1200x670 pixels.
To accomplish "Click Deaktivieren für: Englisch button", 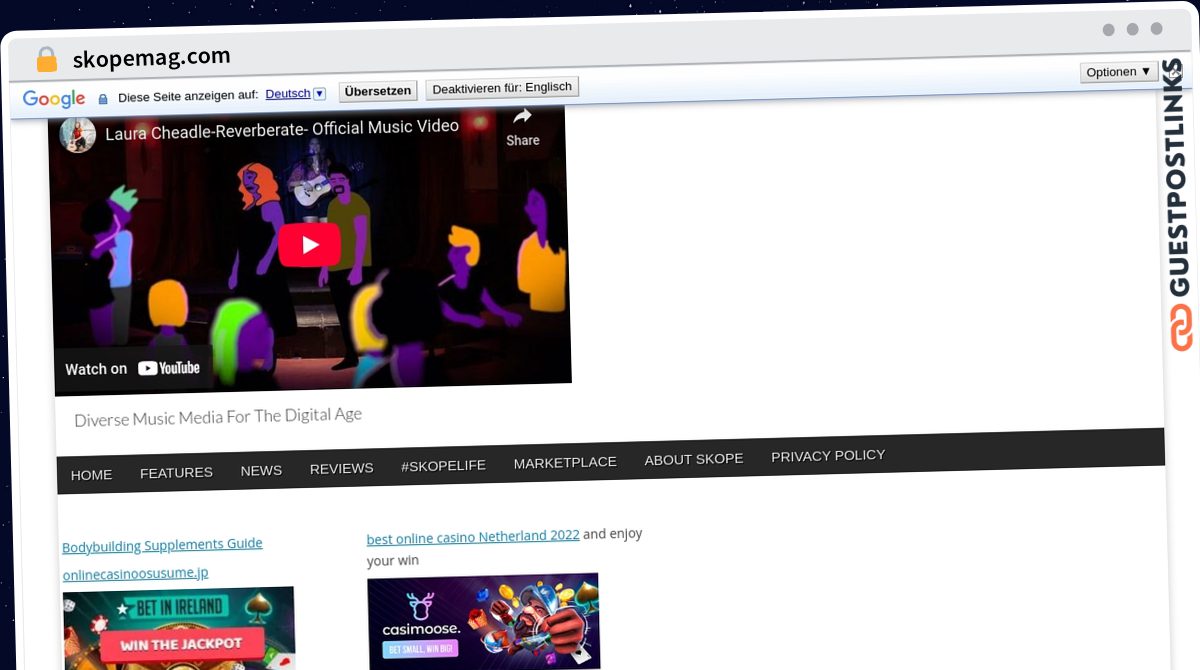I will pos(502,88).
